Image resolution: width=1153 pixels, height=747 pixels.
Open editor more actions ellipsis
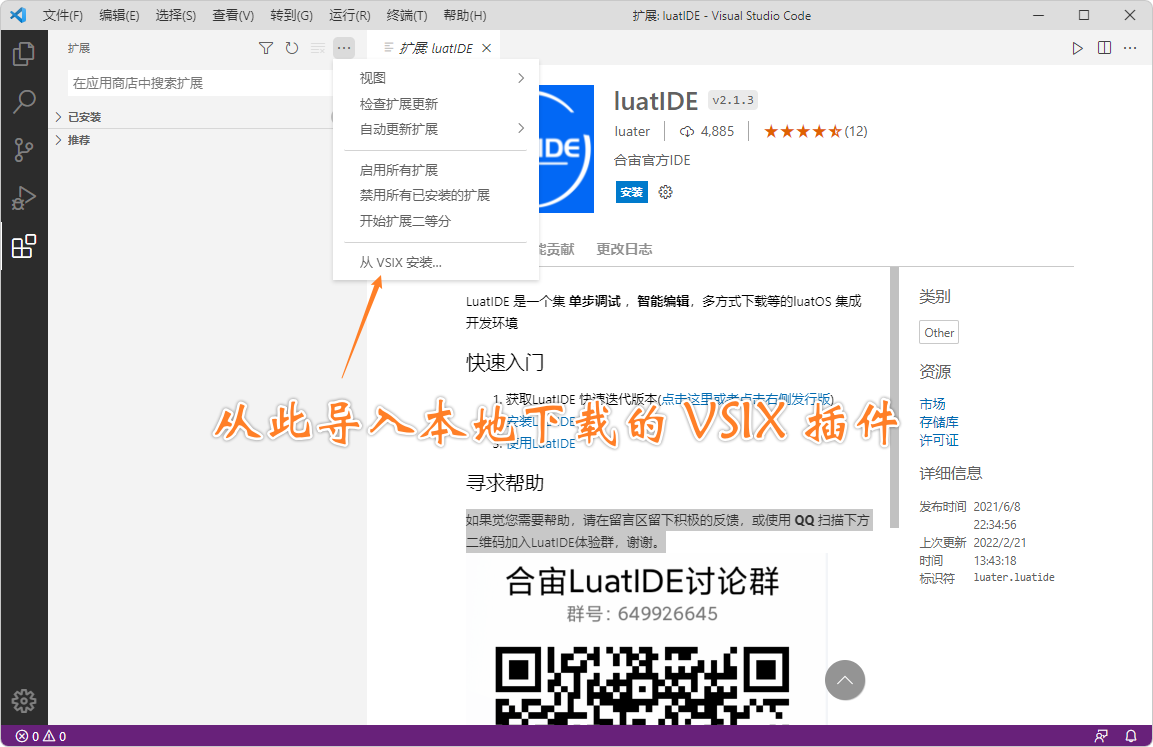click(x=1130, y=49)
